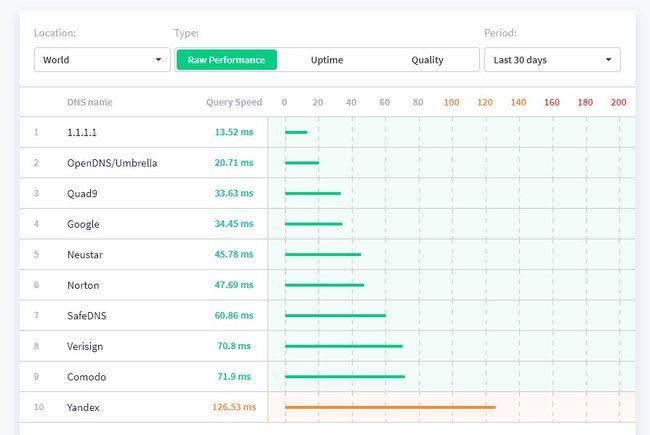Click the 13.52 ms query speed value

[x=234, y=132]
